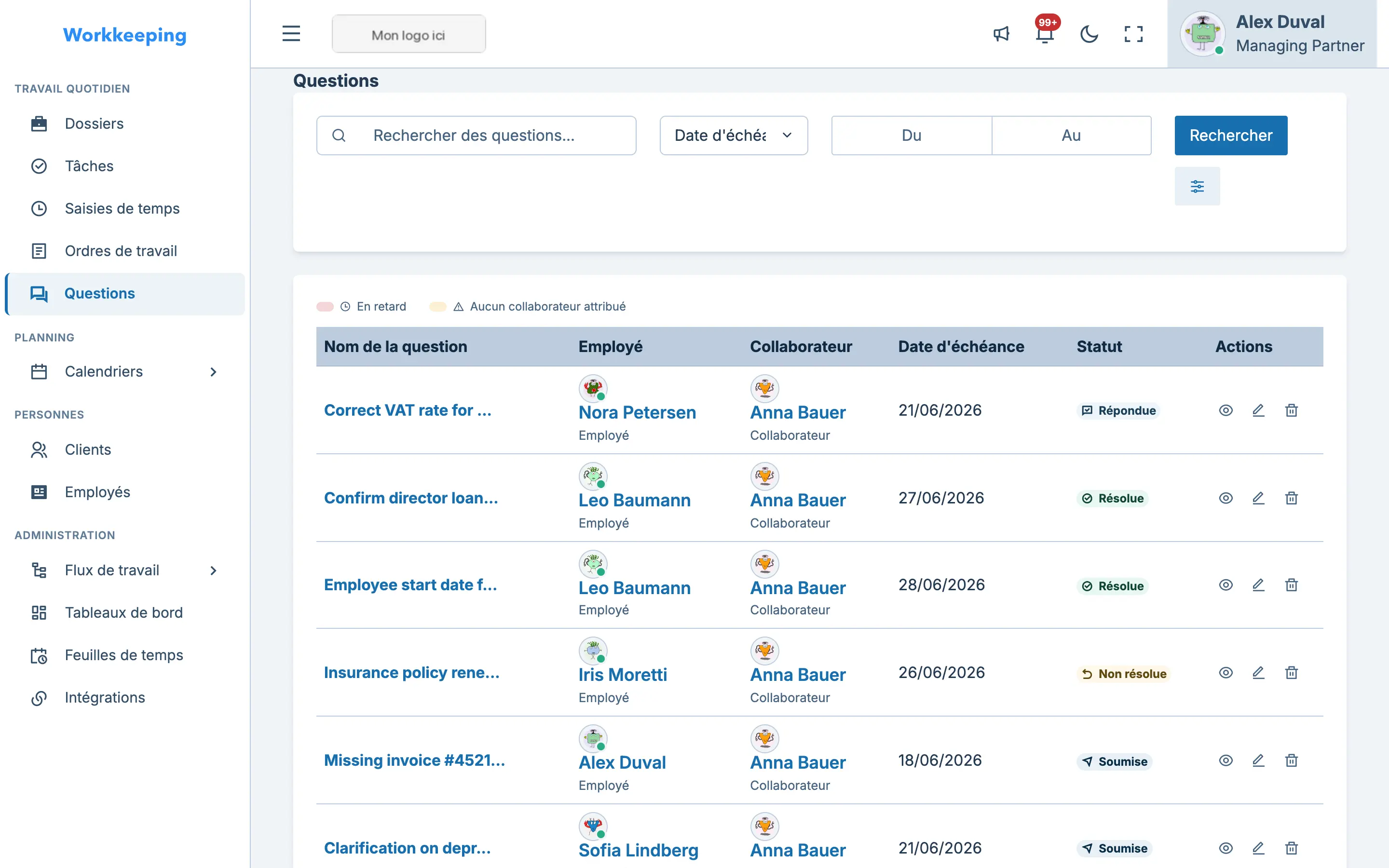This screenshot has height=868, width=1389.
Task: Expand the Flux de travail submenu
Action: [x=213, y=570]
